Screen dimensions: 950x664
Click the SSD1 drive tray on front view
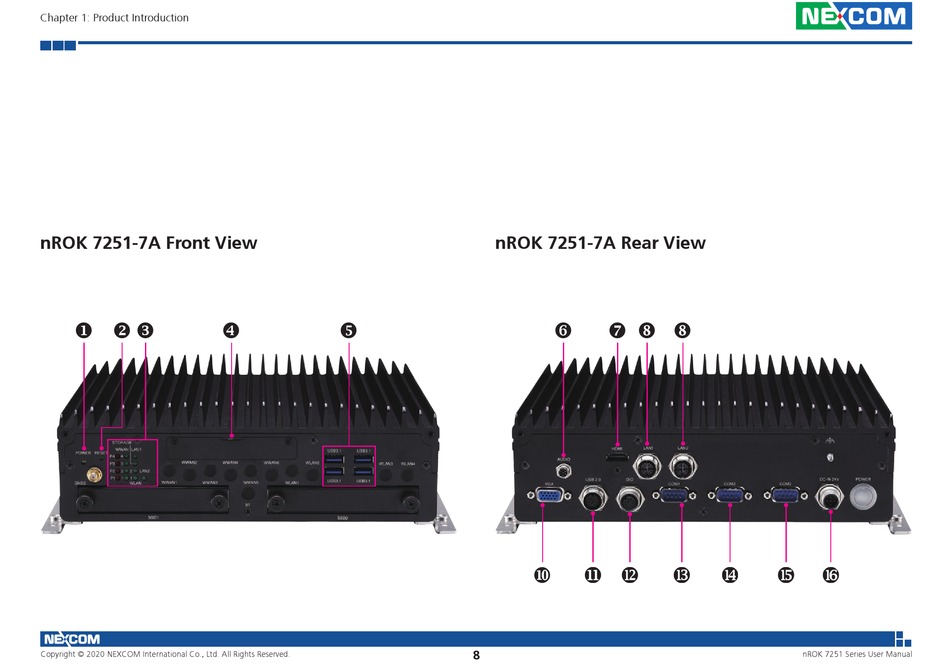(153, 502)
